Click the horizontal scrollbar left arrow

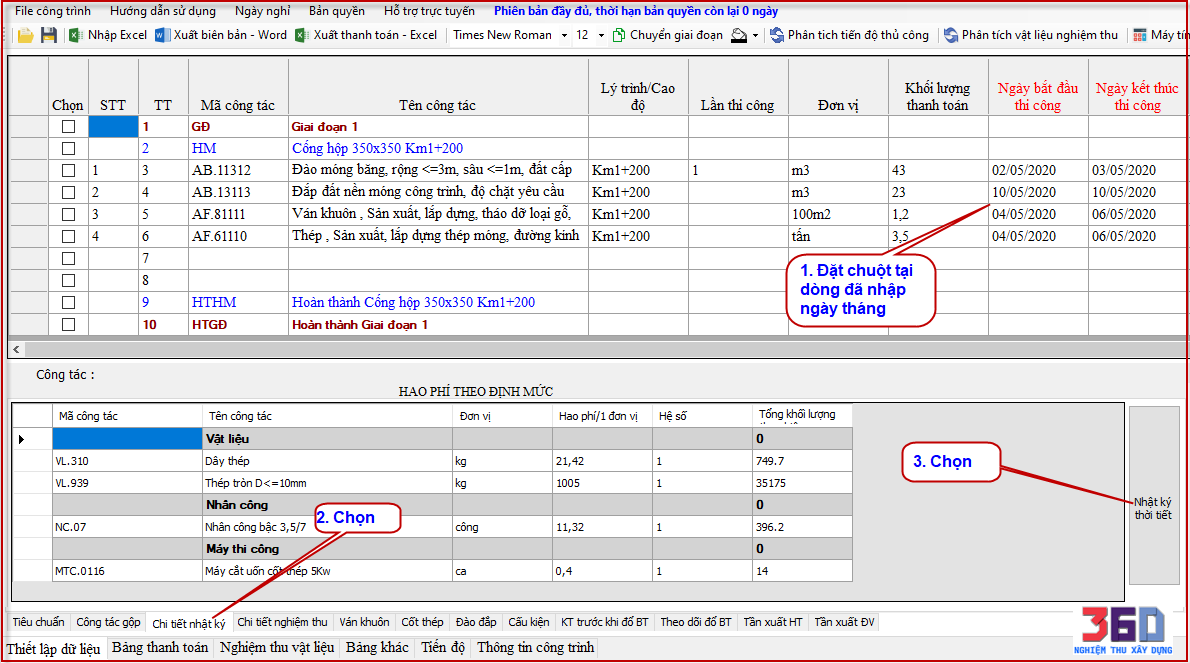click(16, 349)
